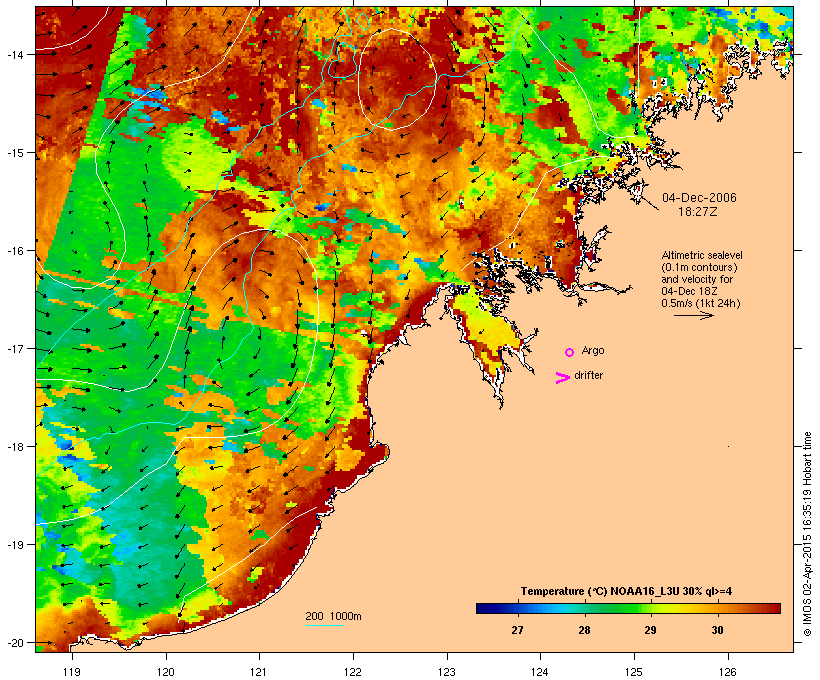Click the 124 longitude axis label

(540, 672)
